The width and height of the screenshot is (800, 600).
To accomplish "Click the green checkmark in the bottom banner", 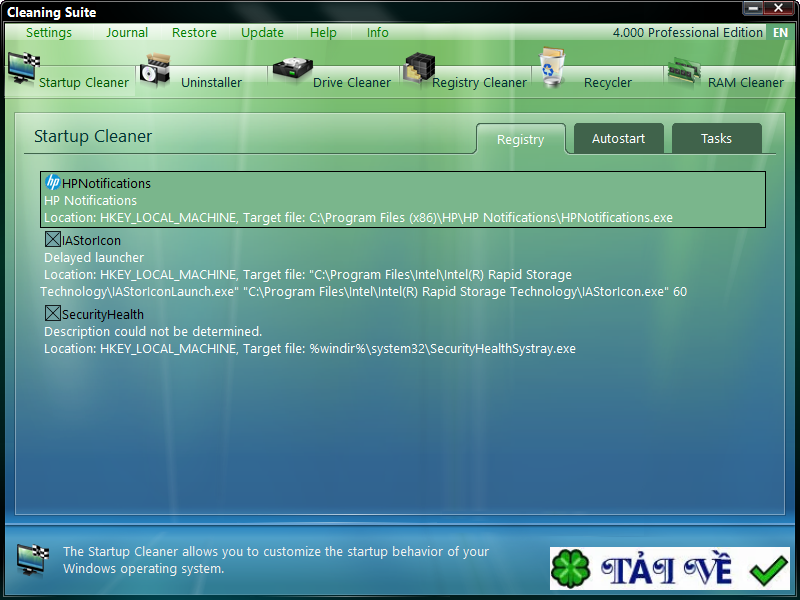I will click(769, 569).
